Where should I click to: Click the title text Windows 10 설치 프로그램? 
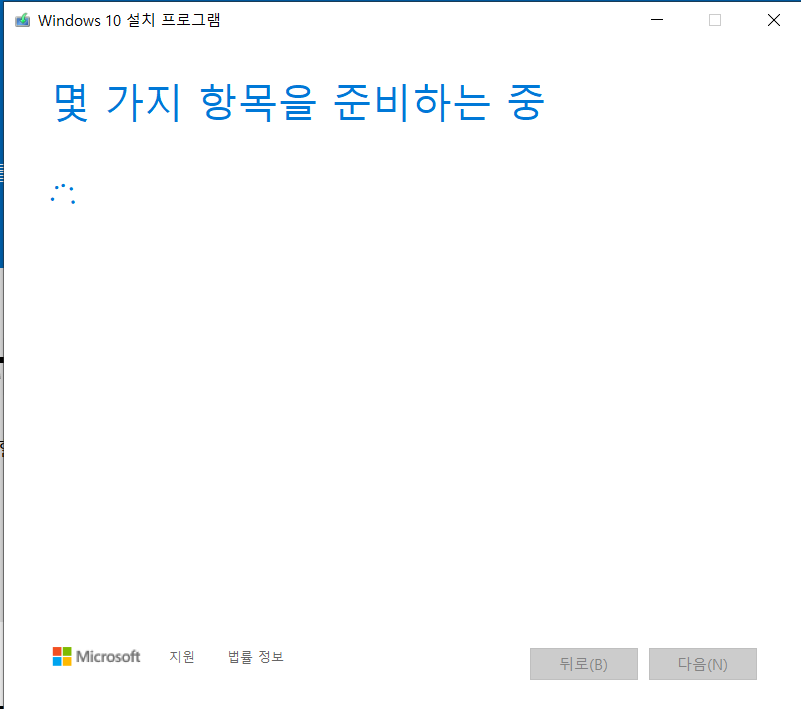[129, 20]
